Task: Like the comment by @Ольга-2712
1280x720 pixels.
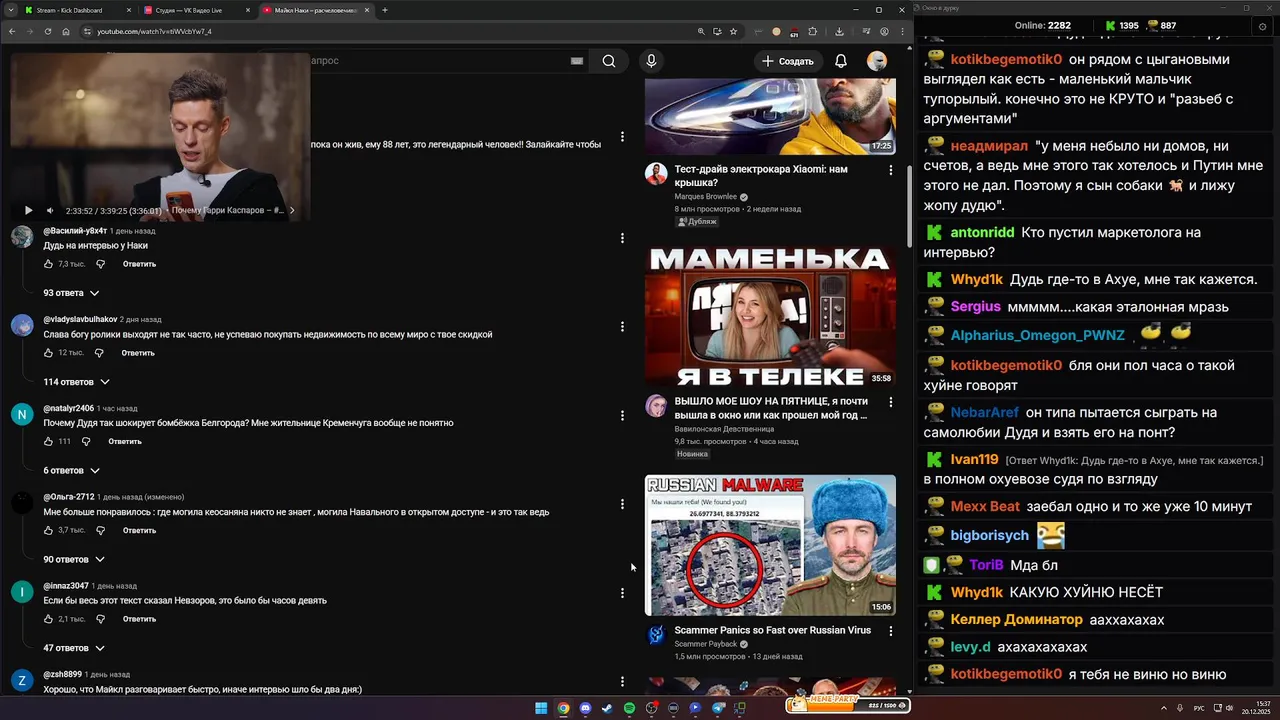Action: (x=48, y=530)
